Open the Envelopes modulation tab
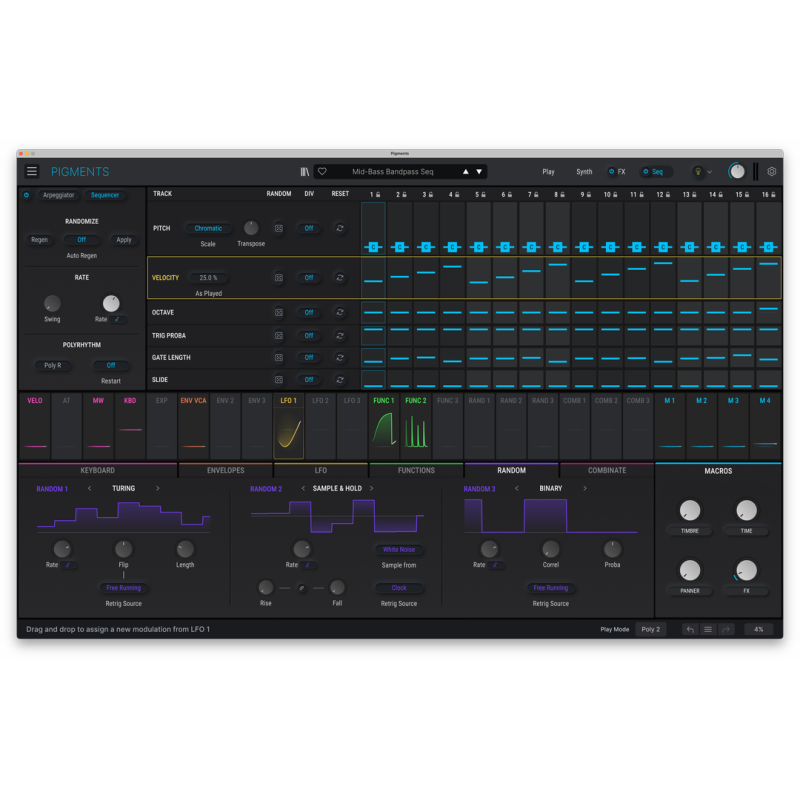 (x=226, y=470)
